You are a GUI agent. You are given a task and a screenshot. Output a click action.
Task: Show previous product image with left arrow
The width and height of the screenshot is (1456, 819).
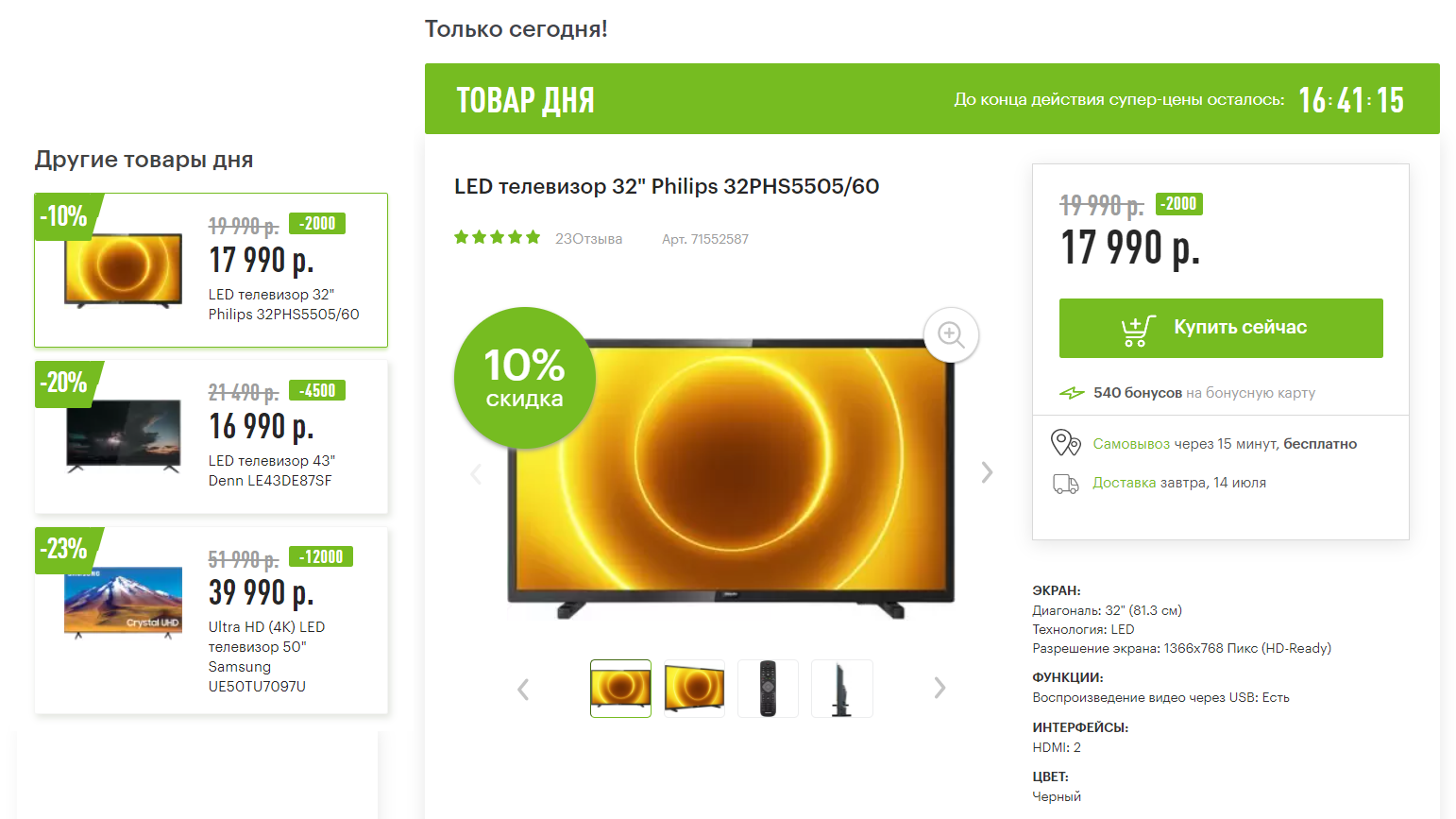coord(476,473)
